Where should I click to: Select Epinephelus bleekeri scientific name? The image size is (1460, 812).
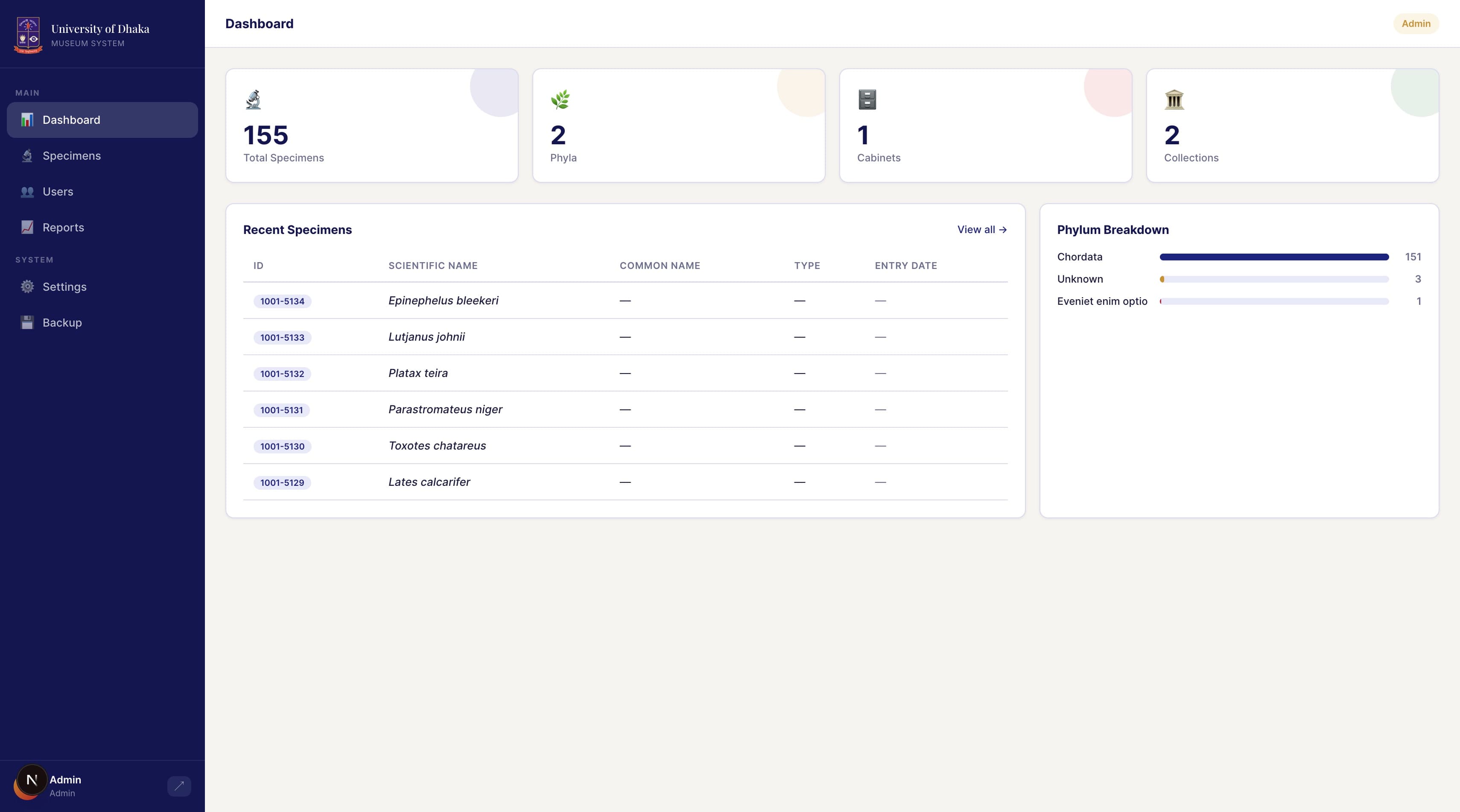click(443, 300)
